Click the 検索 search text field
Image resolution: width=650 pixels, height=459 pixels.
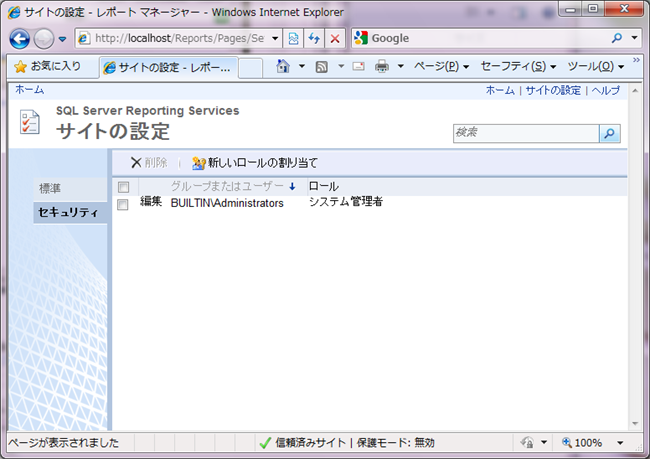pos(526,133)
